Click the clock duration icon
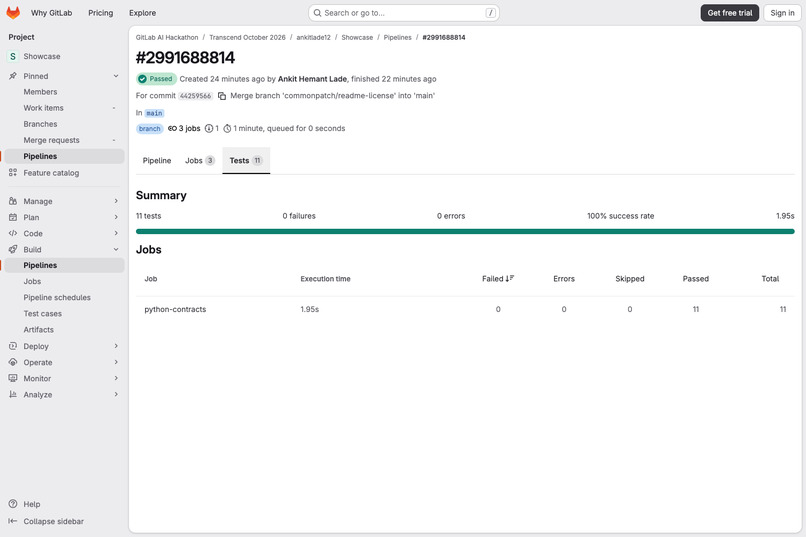This screenshot has height=537, width=806. (x=227, y=128)
